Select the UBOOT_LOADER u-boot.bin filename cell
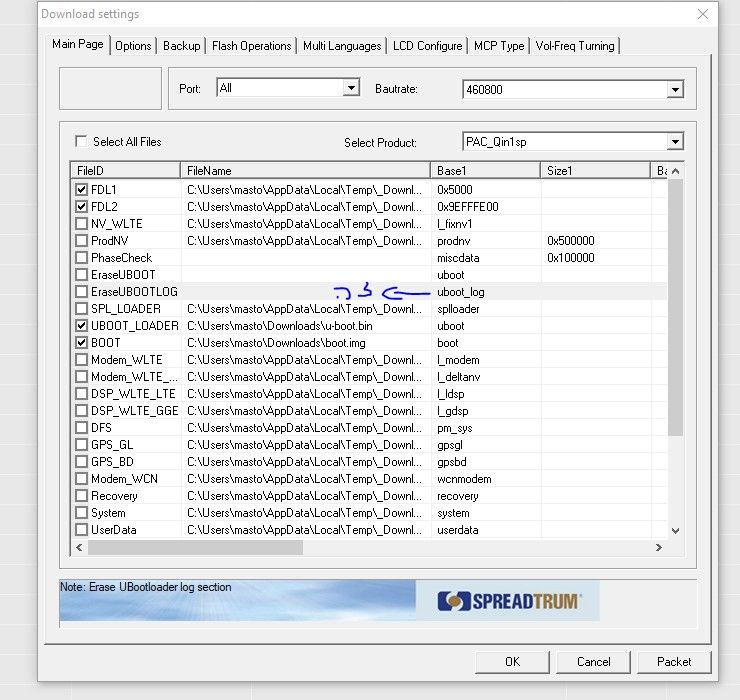Screen dimensions: 740x700 306,326
